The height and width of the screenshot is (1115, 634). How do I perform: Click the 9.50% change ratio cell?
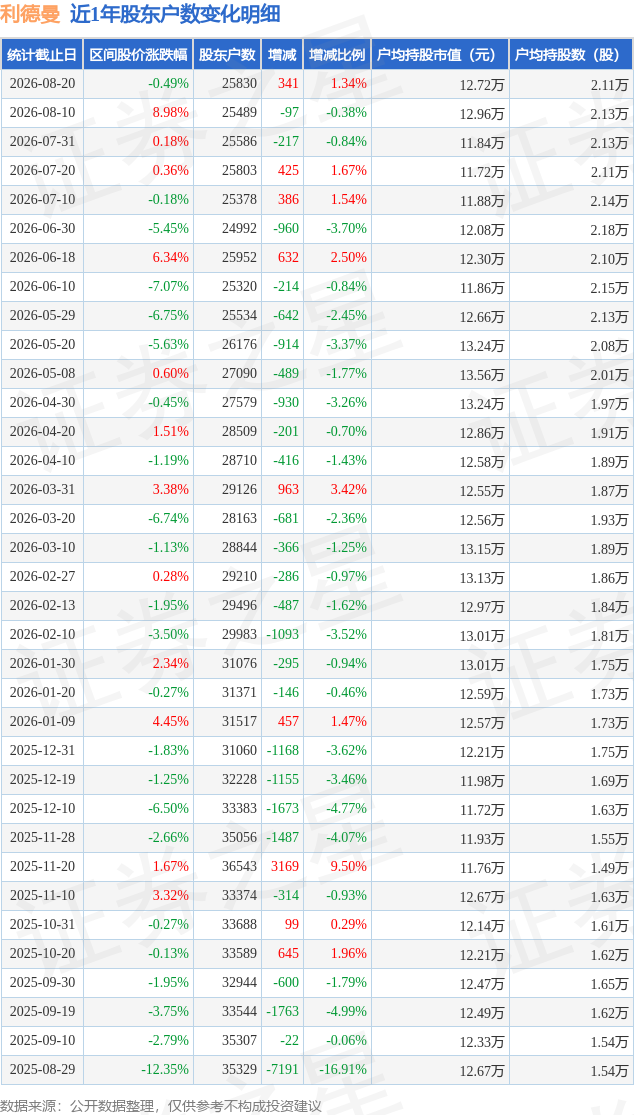tap(337, 866)
